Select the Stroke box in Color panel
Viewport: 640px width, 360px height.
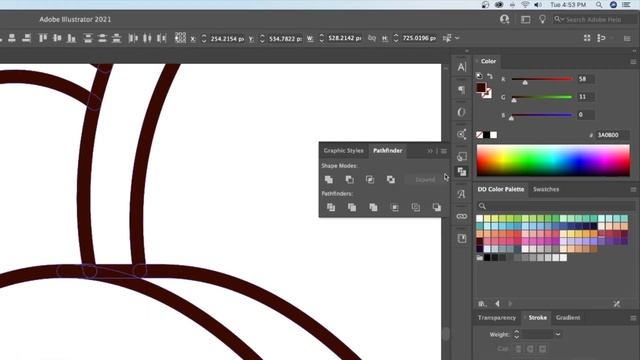[x=487, y=94]
